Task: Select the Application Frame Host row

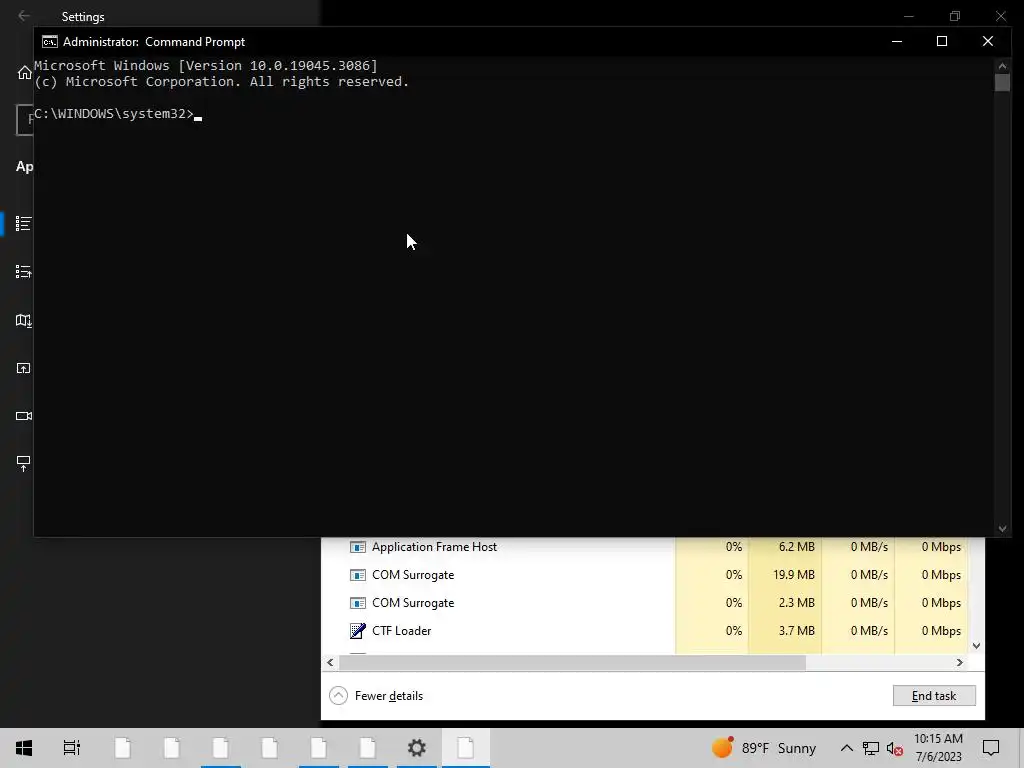Action: click(x=645, y=547)
